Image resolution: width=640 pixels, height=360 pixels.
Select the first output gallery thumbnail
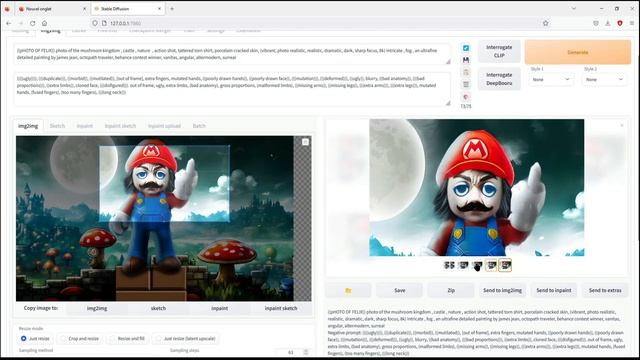point(449,266)
